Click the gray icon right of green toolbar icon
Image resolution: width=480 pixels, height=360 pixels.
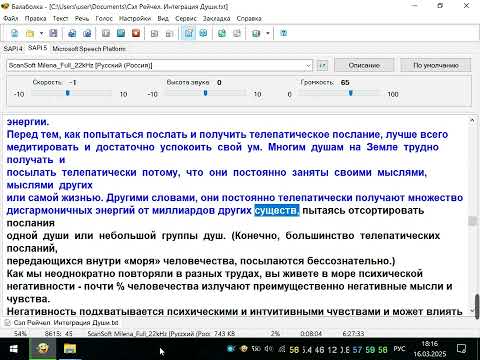tap(237, 33)
